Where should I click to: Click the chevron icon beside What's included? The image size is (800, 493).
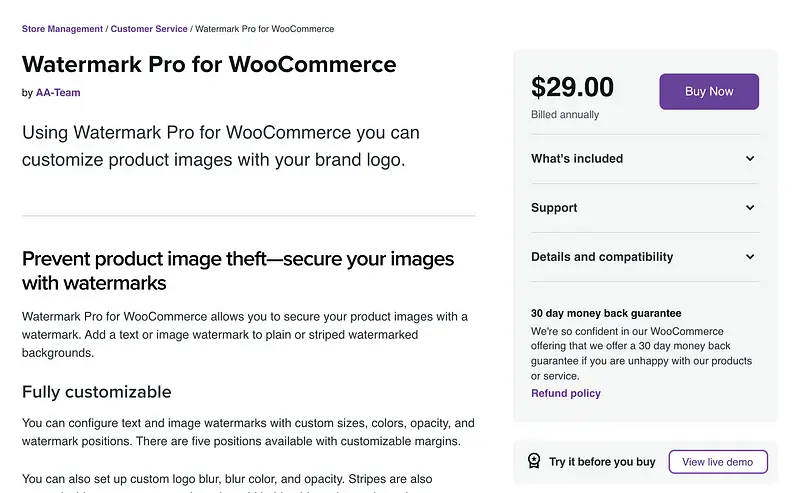(x=750, y=159)
